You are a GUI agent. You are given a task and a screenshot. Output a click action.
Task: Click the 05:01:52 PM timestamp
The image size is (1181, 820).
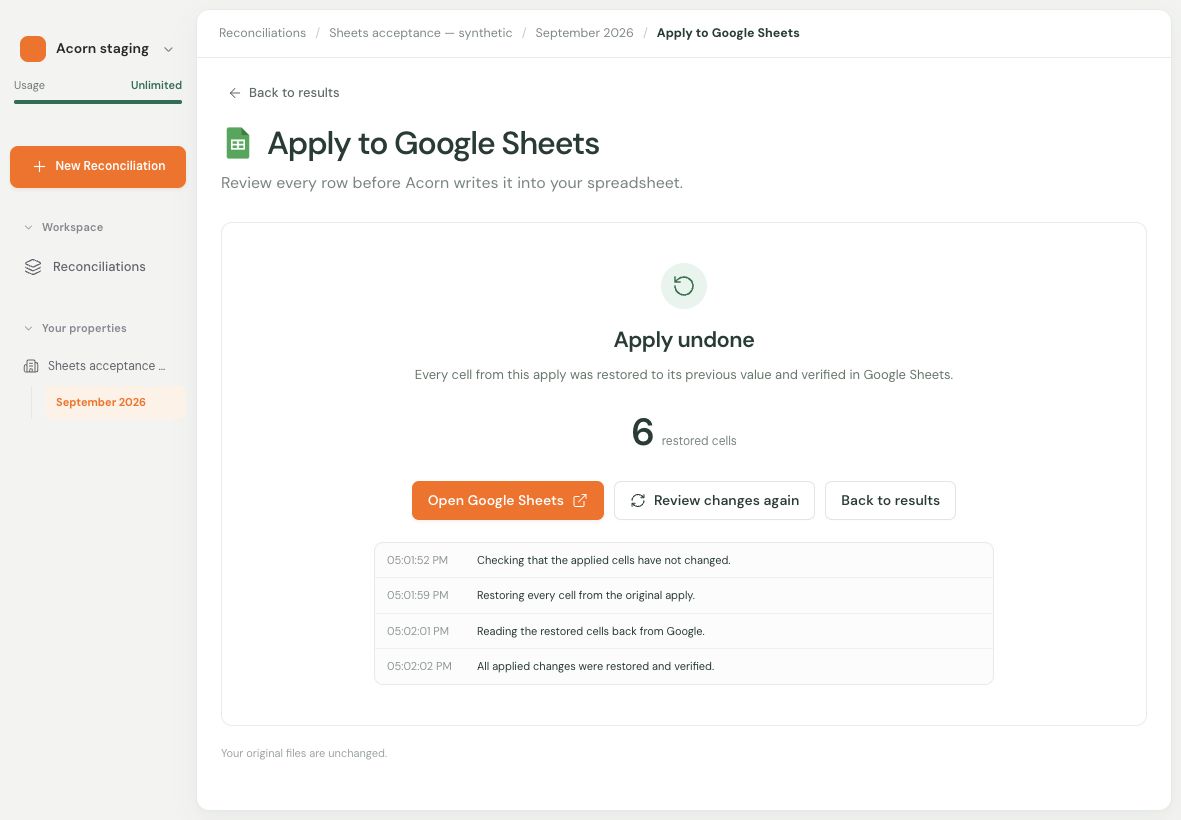click(417, 560)
